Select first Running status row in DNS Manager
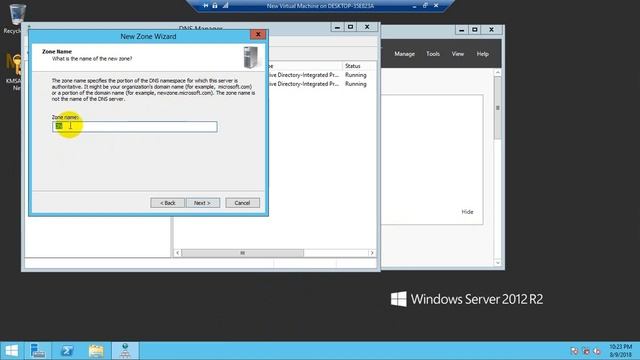The image size is (640, 360). (356, 75)
